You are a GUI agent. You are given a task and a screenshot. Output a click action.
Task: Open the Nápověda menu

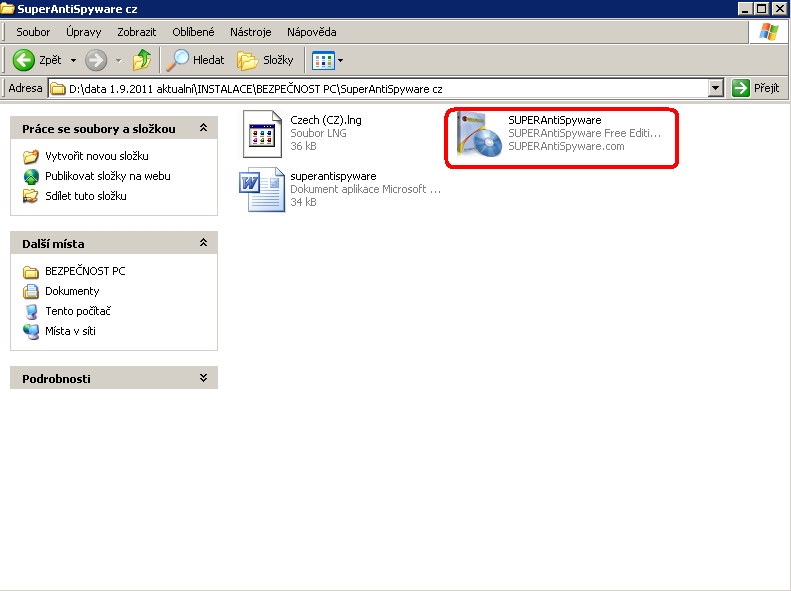(x=312, y=32)
